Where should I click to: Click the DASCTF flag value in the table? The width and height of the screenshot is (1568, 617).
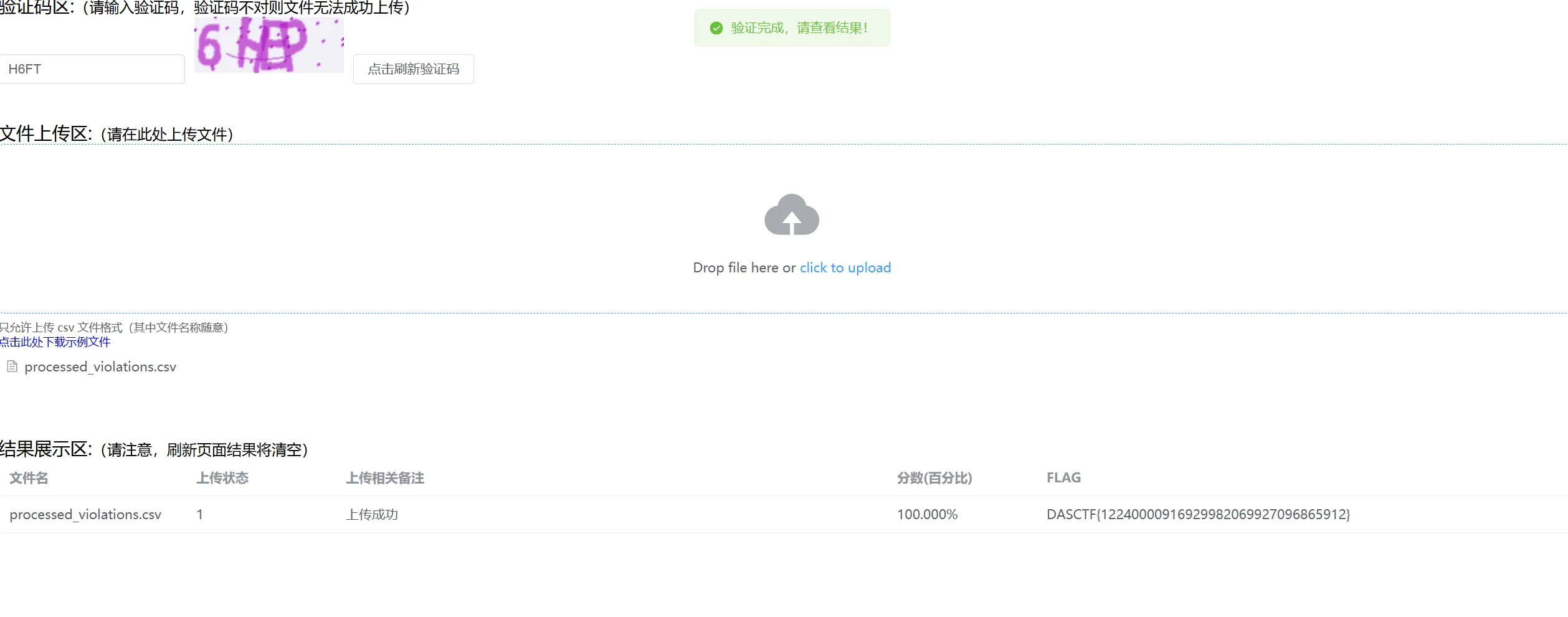[1198, 515]
